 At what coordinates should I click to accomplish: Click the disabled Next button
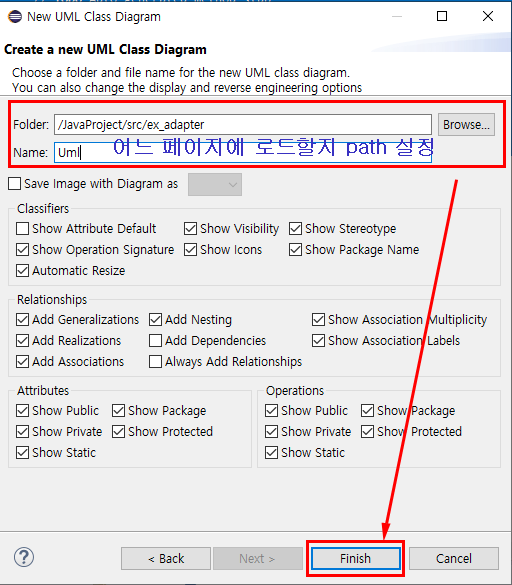pyautogui.click(x=257, y=559)
